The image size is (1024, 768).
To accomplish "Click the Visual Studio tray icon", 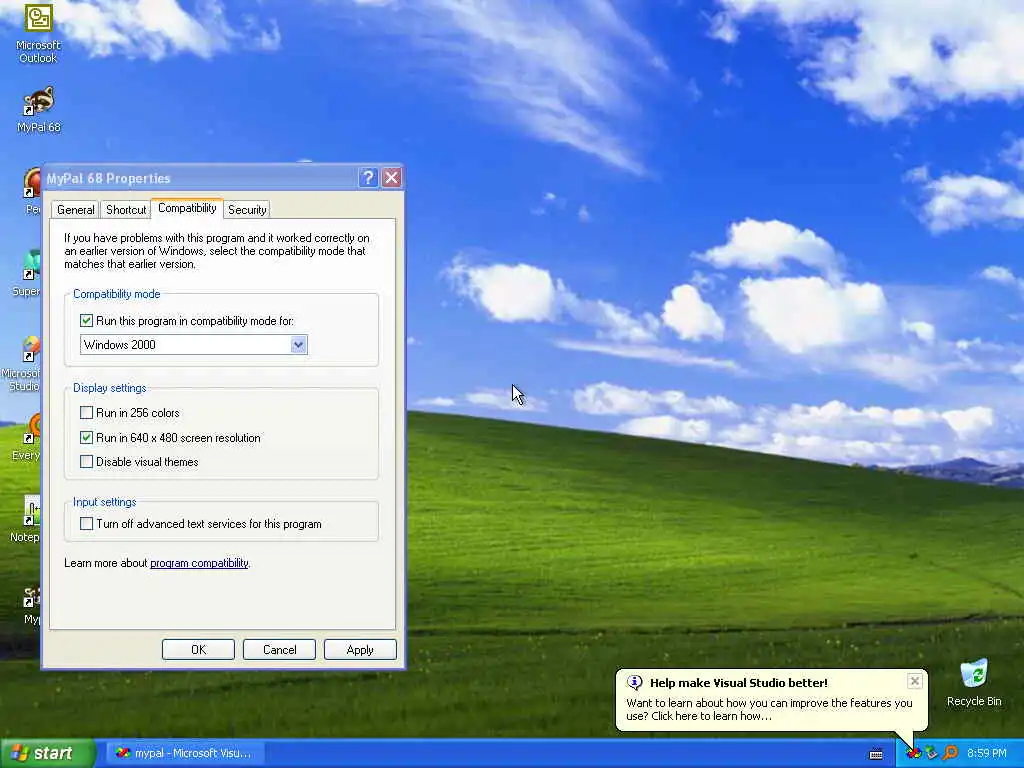I will (914, 754).
